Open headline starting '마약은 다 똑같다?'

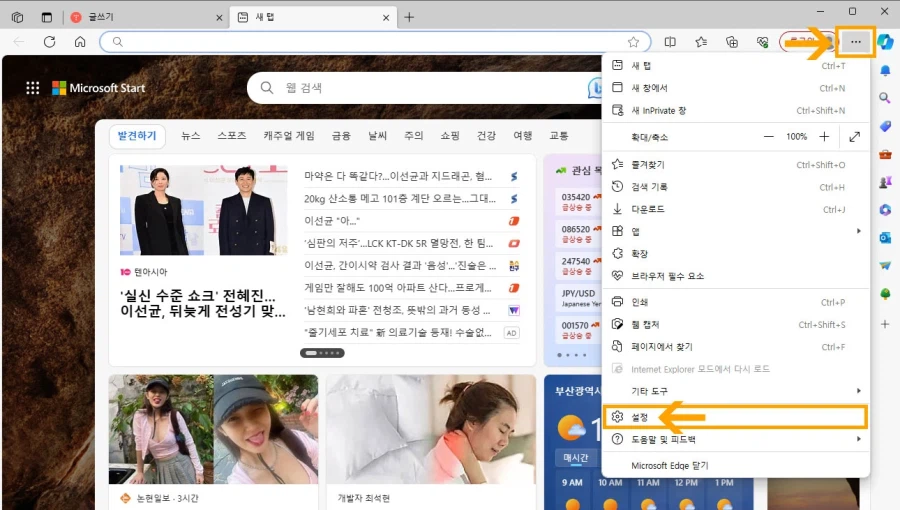point(398,176)
